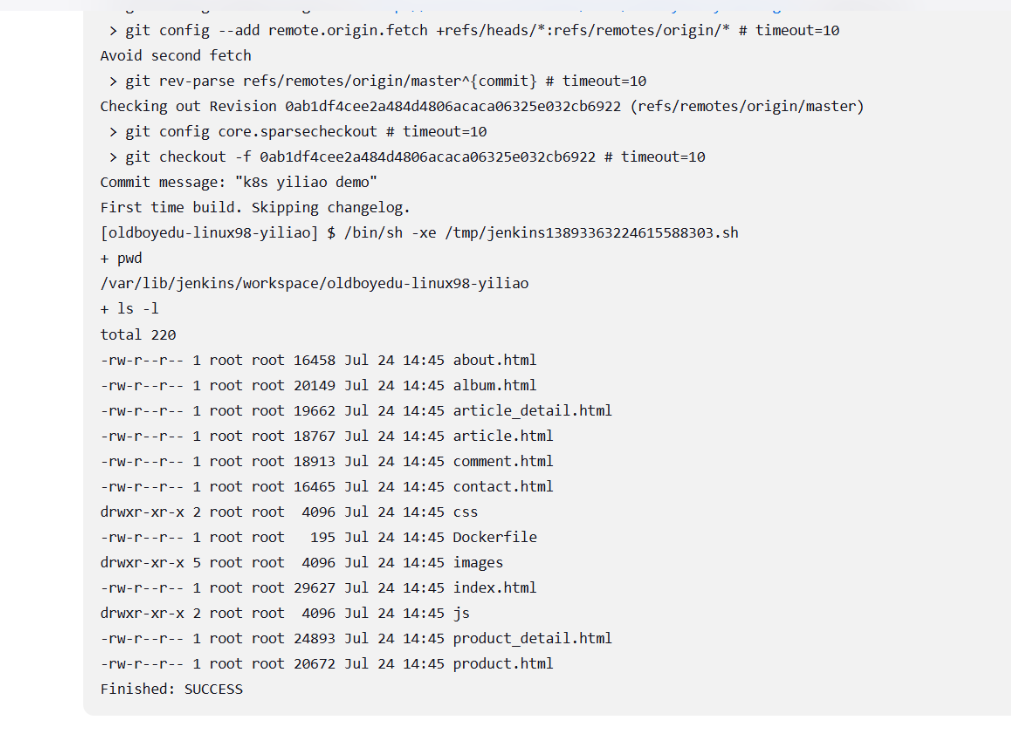This screenshot has width=1011, height=731.
Task: Click comment.html in the console output
Action: tap(502, 461)
